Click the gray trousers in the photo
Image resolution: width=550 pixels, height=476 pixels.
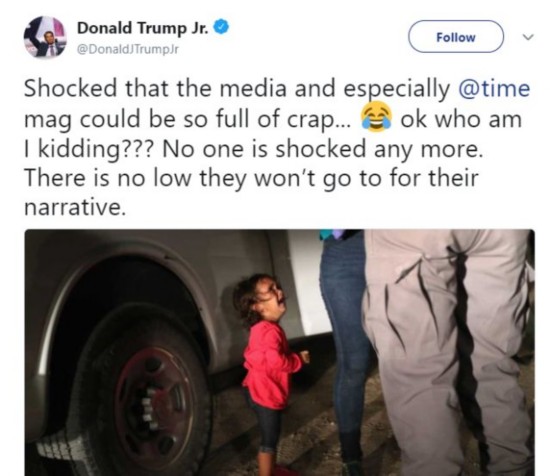pos(447,353)
